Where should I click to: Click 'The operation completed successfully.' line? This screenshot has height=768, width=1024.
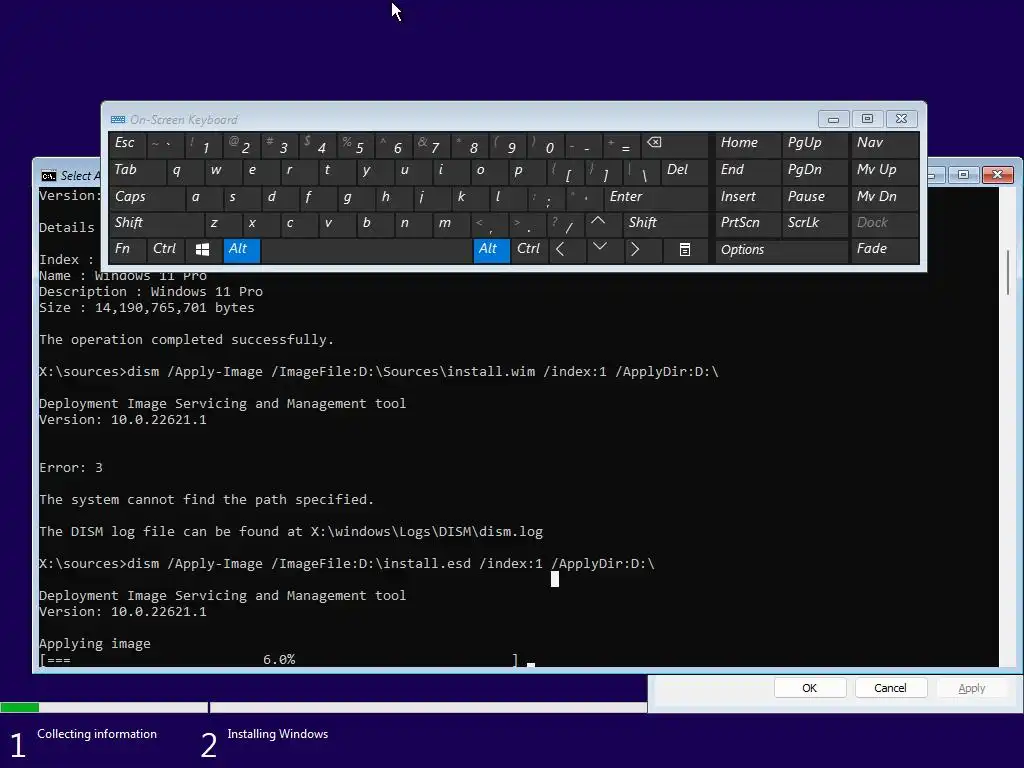186,340
